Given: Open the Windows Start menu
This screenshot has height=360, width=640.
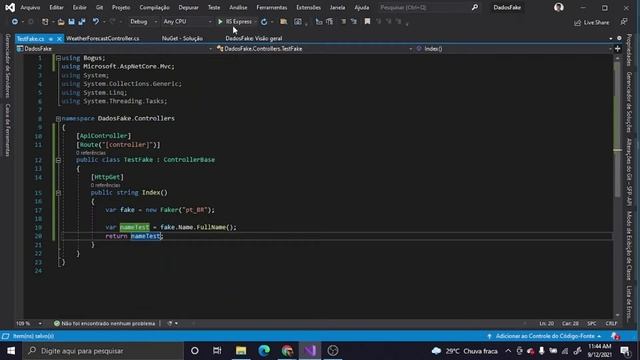Looking at the screenshot, I should (x=11, y=351).
